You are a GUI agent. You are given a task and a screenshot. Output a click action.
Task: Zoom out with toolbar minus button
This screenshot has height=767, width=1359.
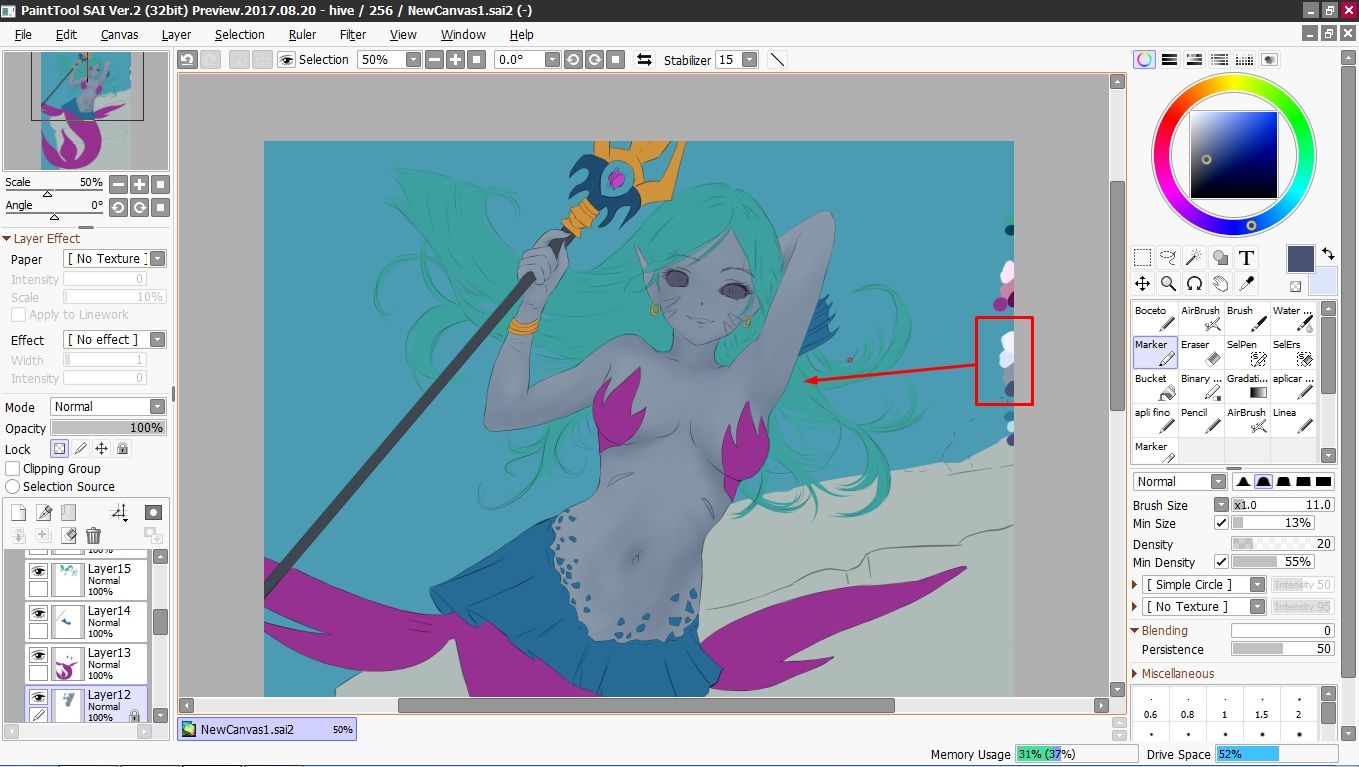click(434, 60)
